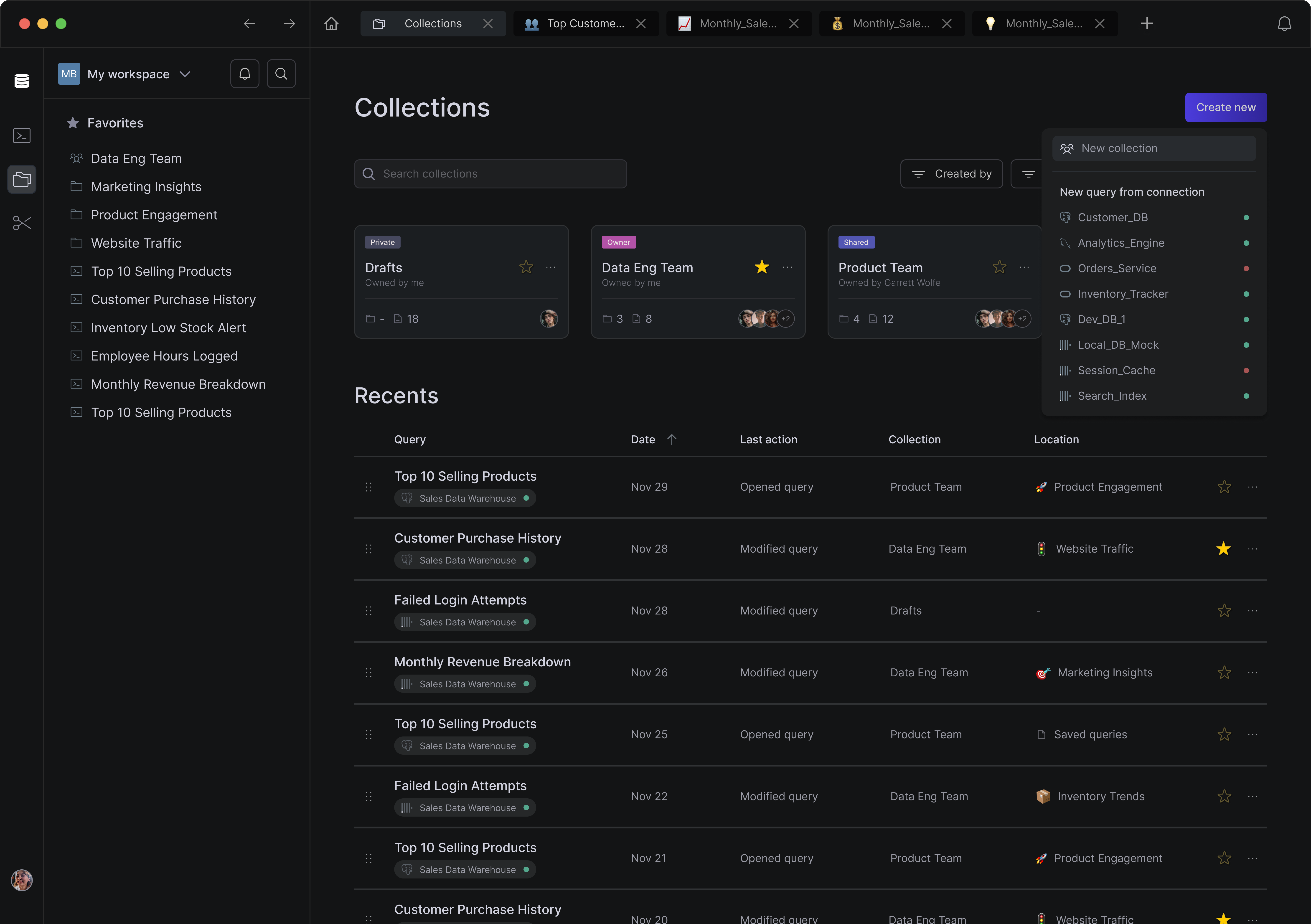This screenshot has width=1311, height=924.
Task: Switch to the Top Customers tab
Action: 585,23
